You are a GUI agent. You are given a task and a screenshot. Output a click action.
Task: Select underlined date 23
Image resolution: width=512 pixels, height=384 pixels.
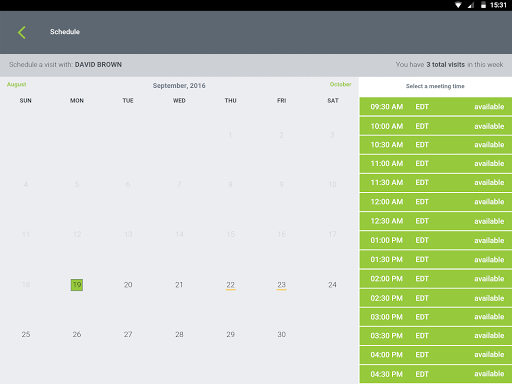281,285
